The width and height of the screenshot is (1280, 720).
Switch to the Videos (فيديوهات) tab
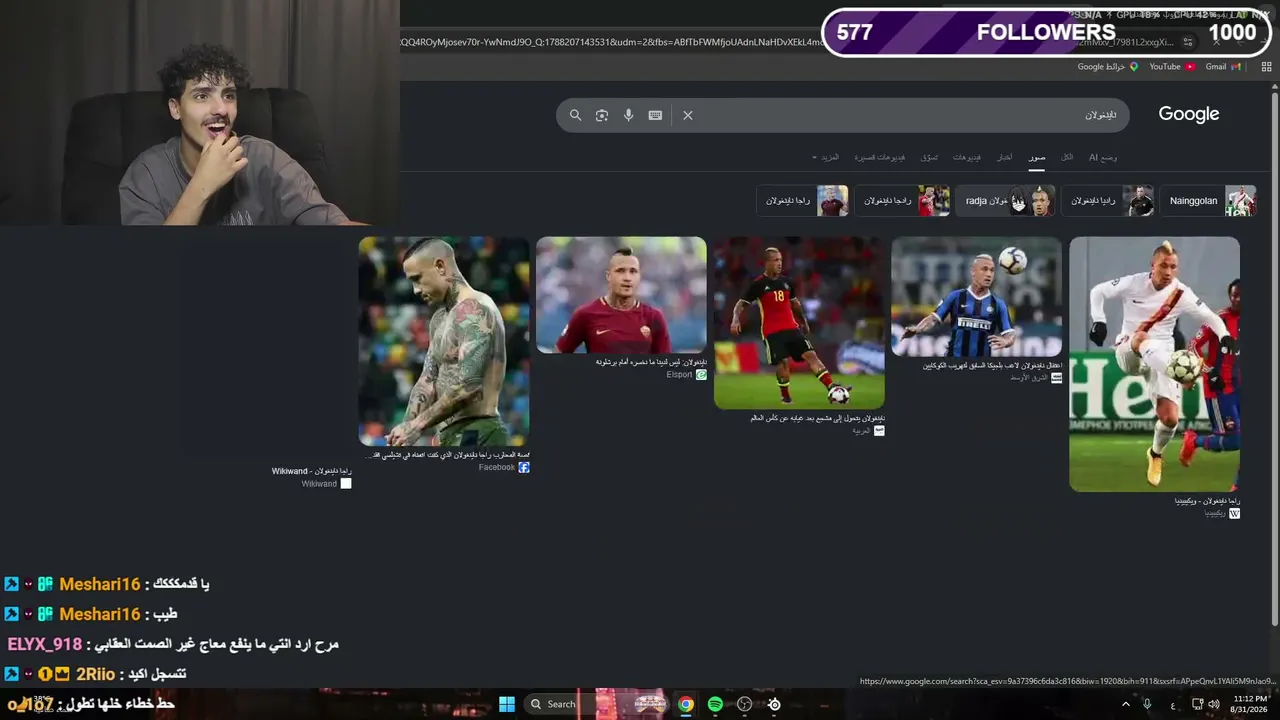(967, 157)
